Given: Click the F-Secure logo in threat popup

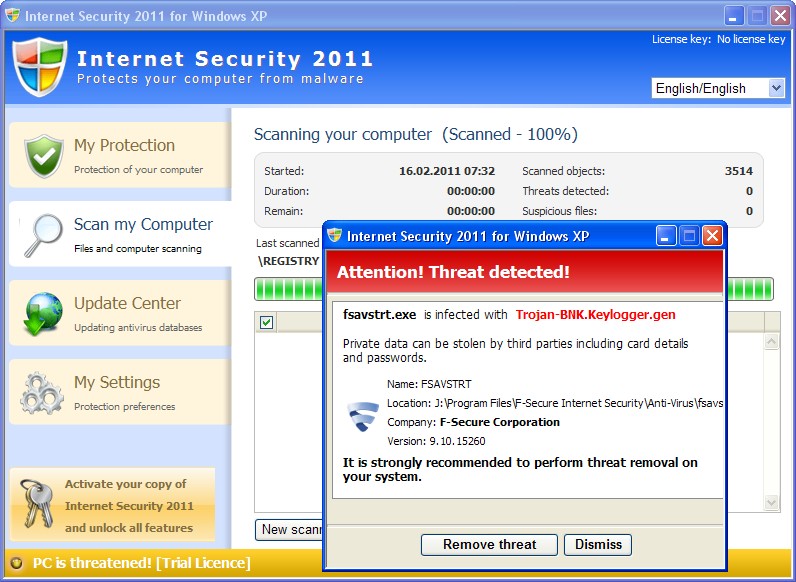Looking at the screenshot, I should pyautogui.click(x=363, y=416).
